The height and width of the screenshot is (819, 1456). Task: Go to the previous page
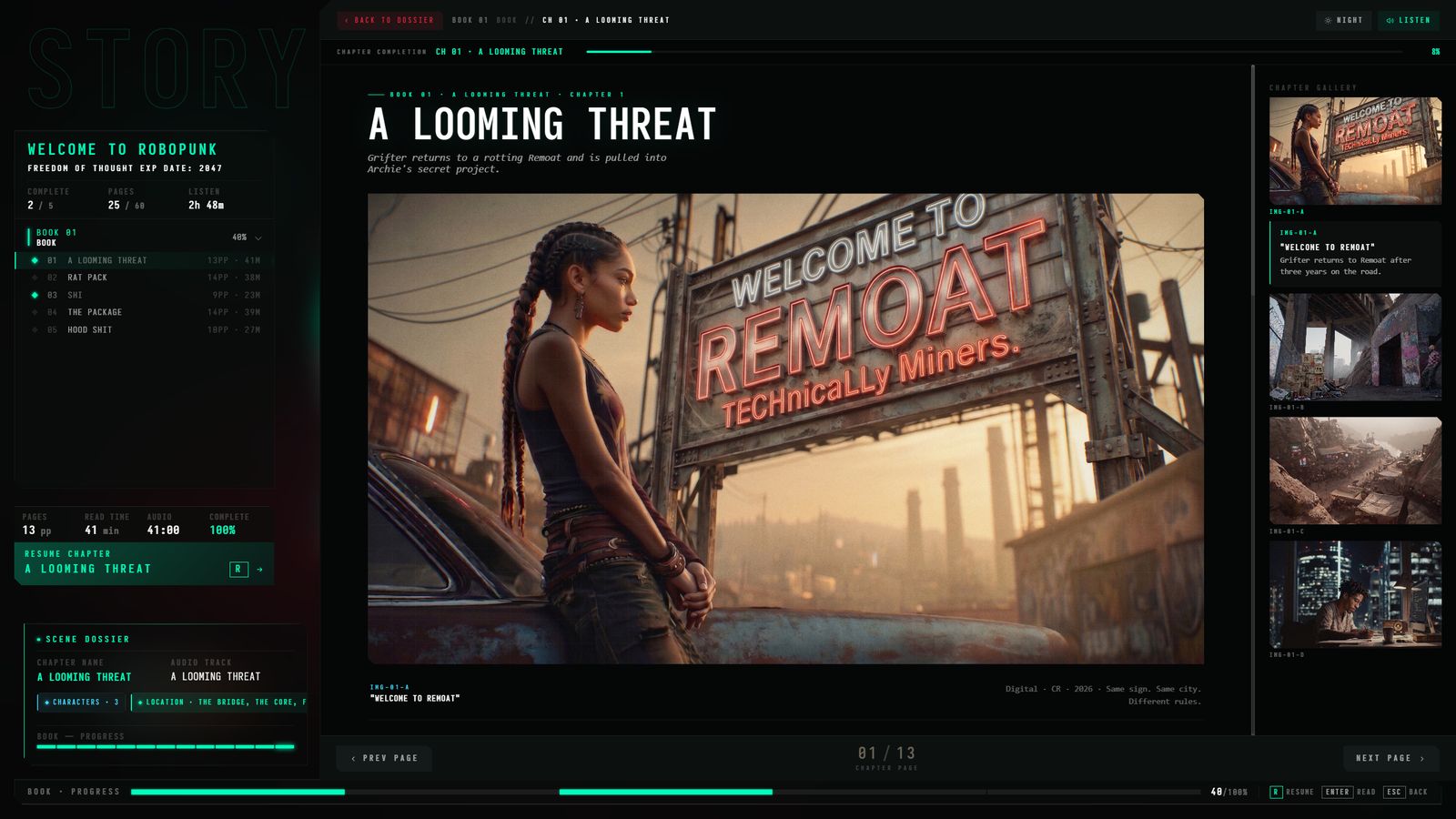click(385, 758)
